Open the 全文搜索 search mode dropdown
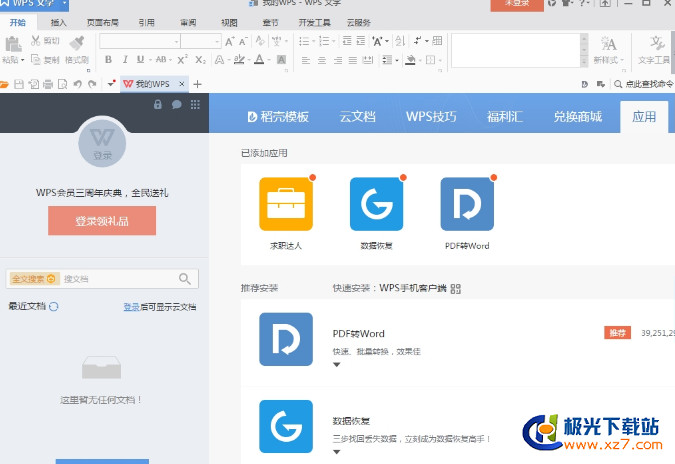 click(34, 279)
